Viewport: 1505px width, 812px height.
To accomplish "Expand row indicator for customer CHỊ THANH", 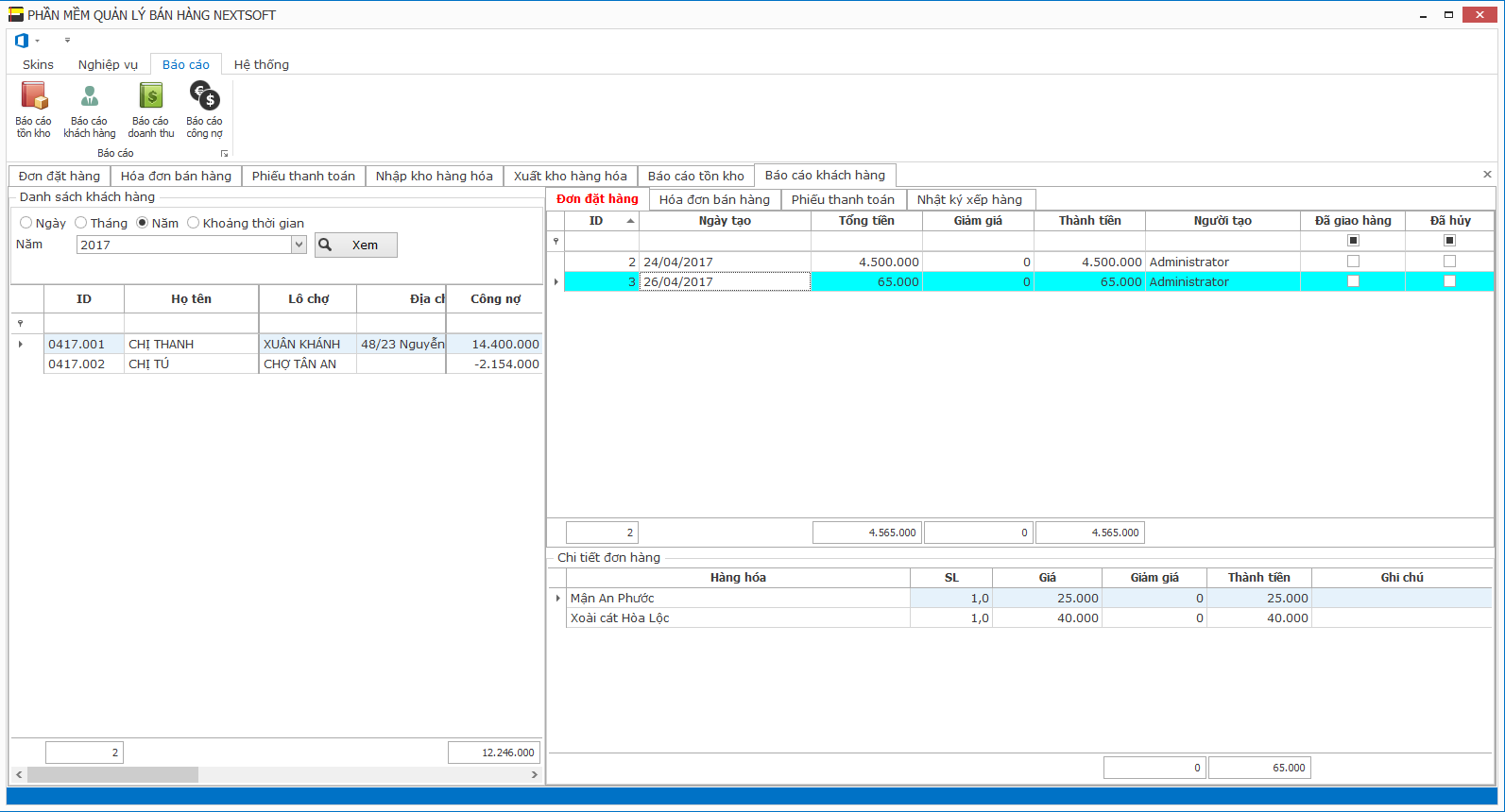I will 21,345.
